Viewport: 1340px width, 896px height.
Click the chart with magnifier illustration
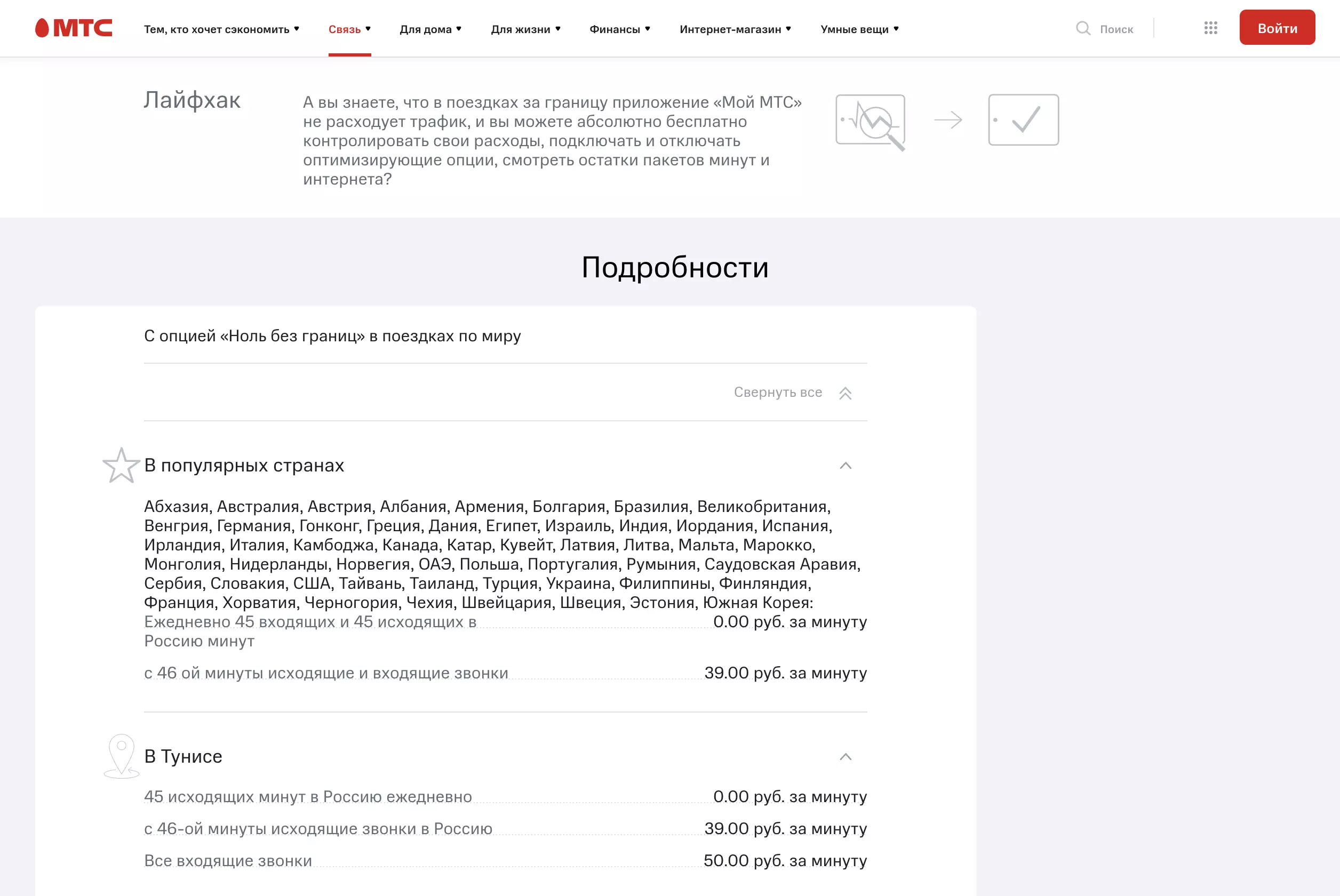coord(870,122)
